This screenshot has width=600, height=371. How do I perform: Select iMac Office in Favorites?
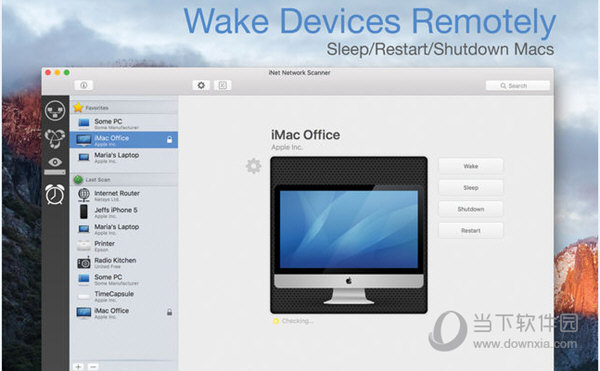click(x=124, y=140)
